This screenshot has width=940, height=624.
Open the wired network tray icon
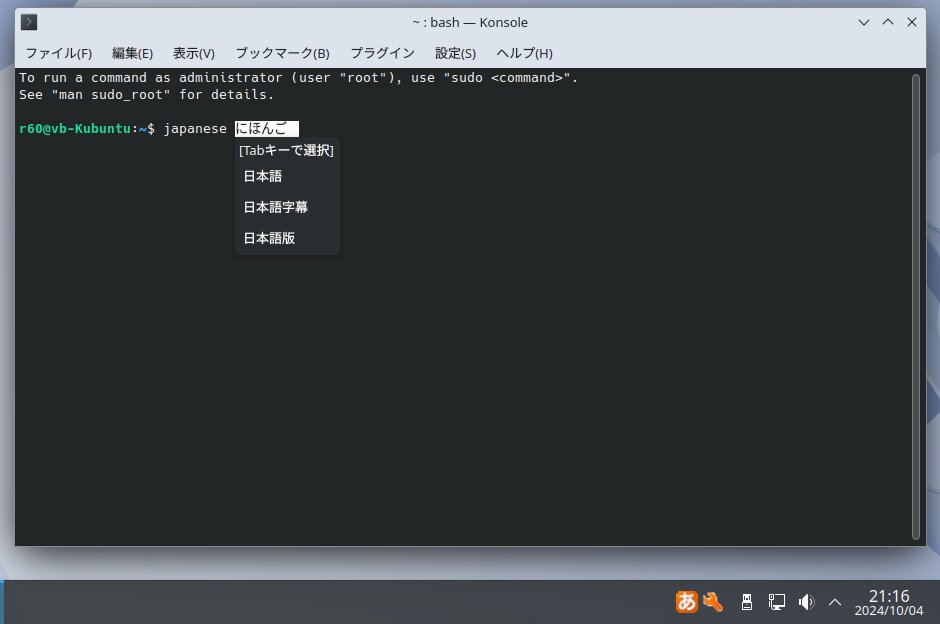pyautogui.click(x=776, y=601)
